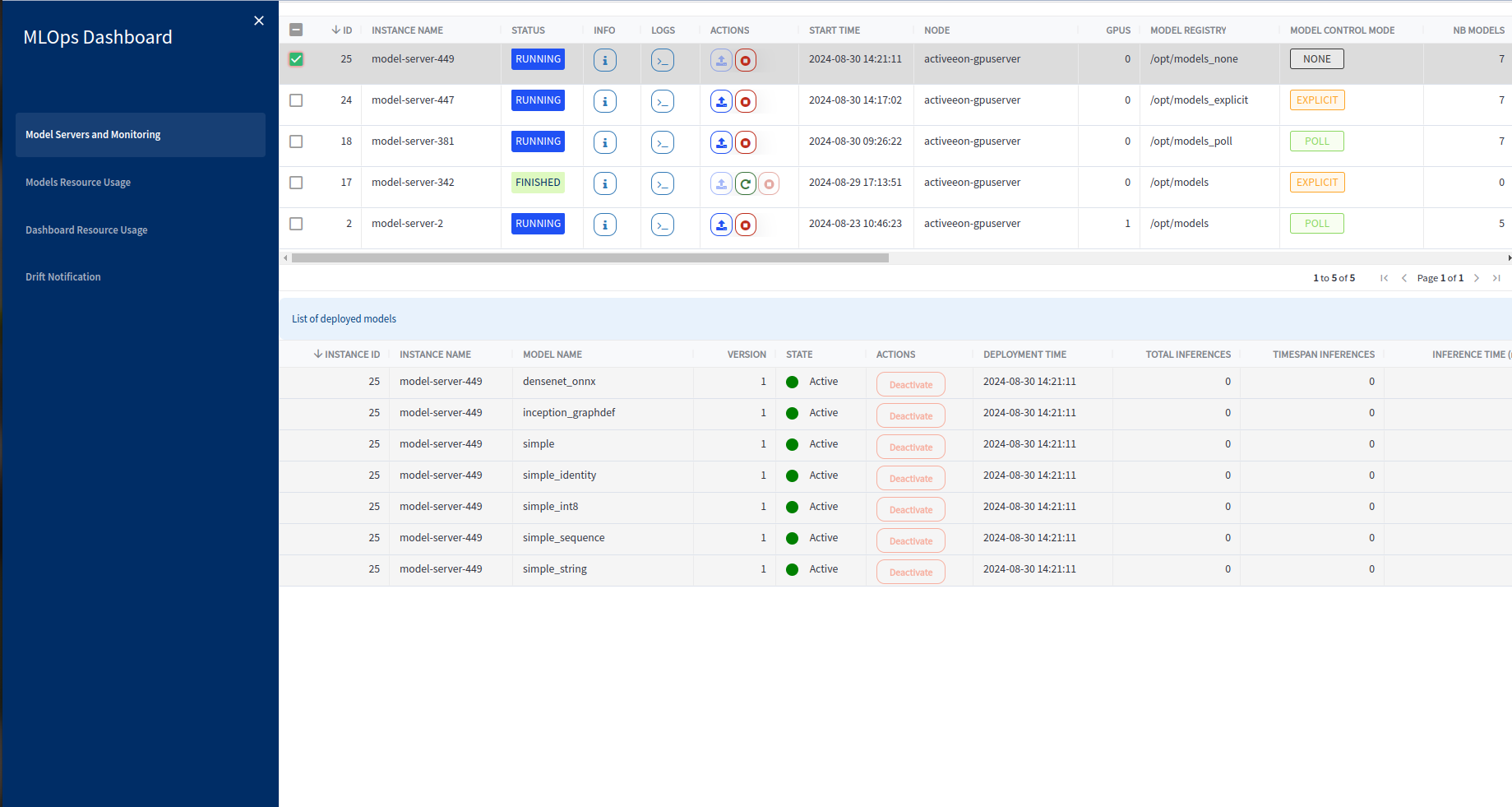Open logs terminal for model-server-447

point(663,101)
